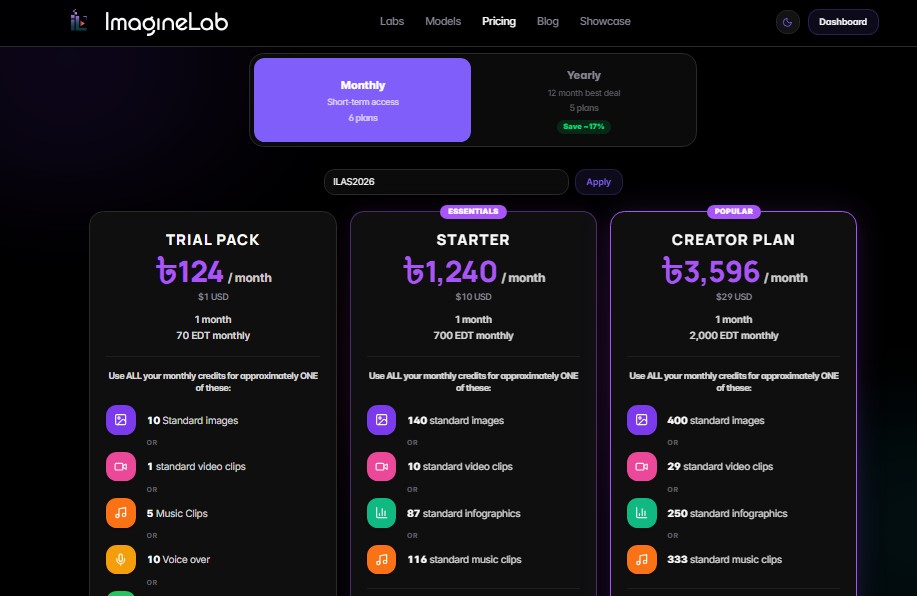
Task: Click "70 EDT monthly" text
Action: (x=213, y=336)
